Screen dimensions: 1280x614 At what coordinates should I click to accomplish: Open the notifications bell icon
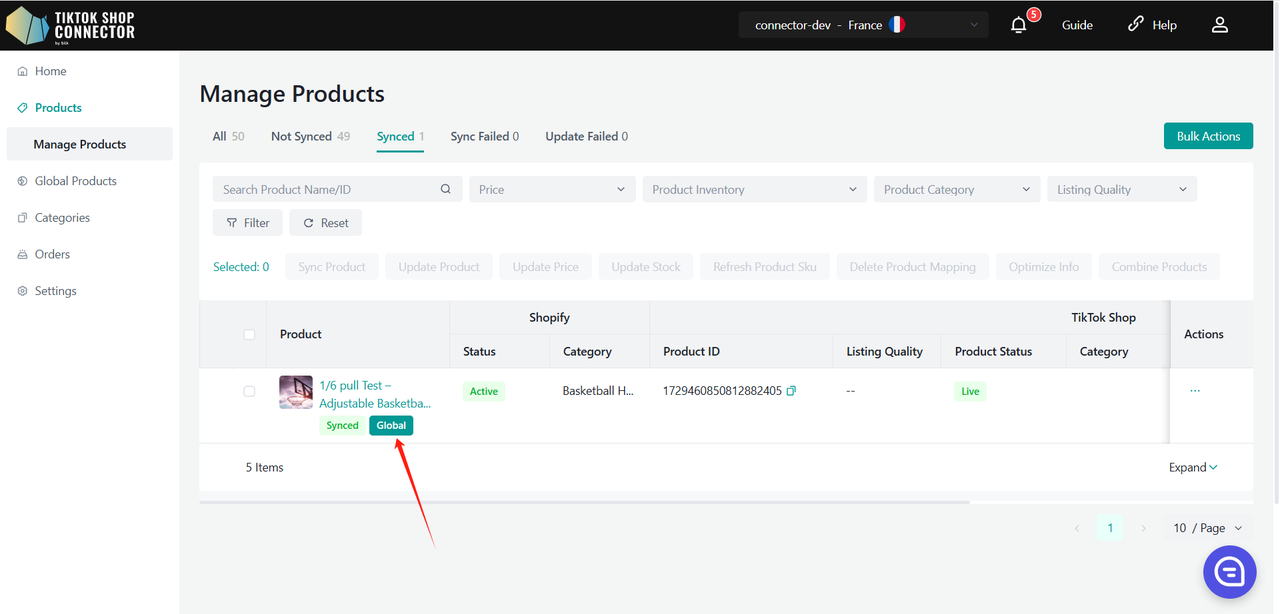1018,25
